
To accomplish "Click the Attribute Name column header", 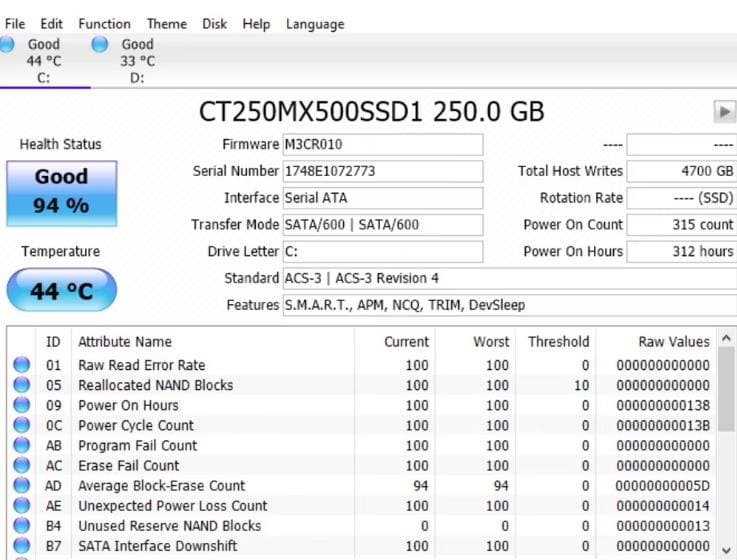I will [x=212, y=342].
